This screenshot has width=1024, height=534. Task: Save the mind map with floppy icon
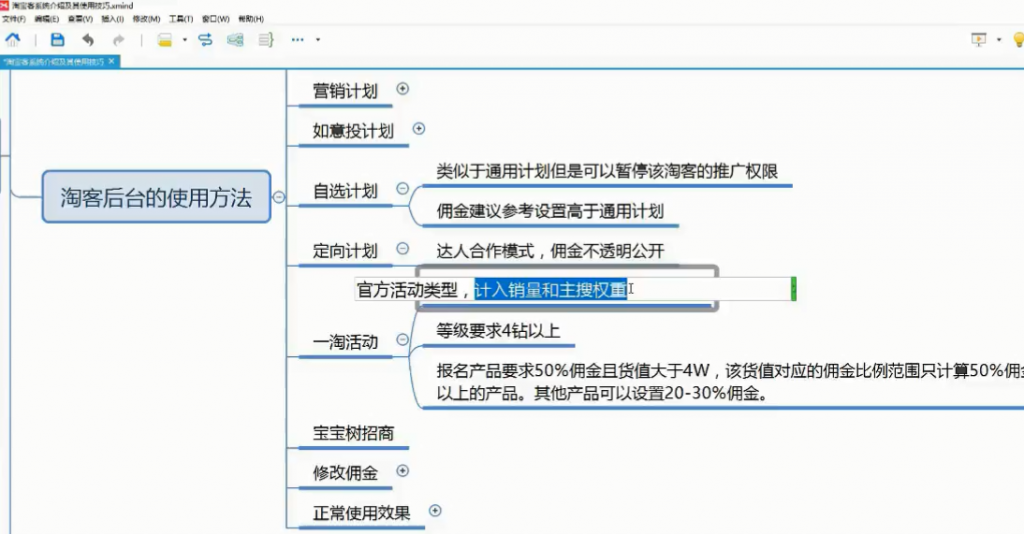click(x=57, y=40)
